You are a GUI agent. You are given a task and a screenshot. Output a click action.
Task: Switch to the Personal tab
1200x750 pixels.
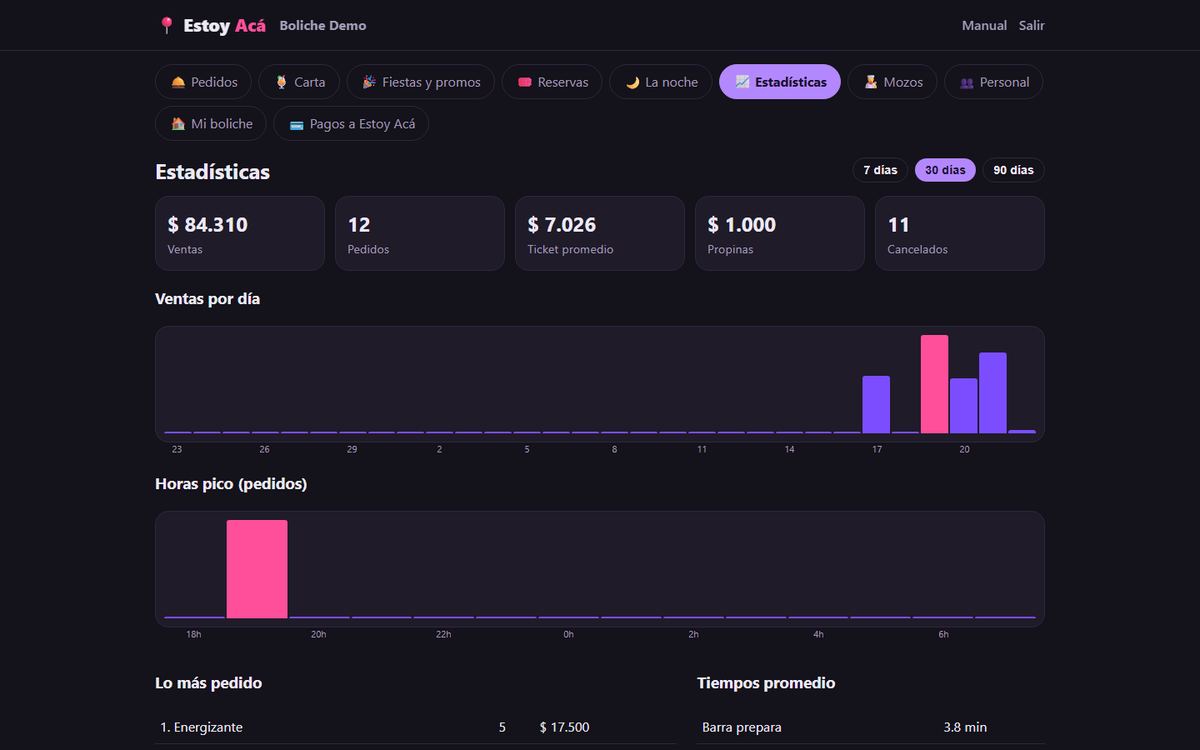coord(993,82)
